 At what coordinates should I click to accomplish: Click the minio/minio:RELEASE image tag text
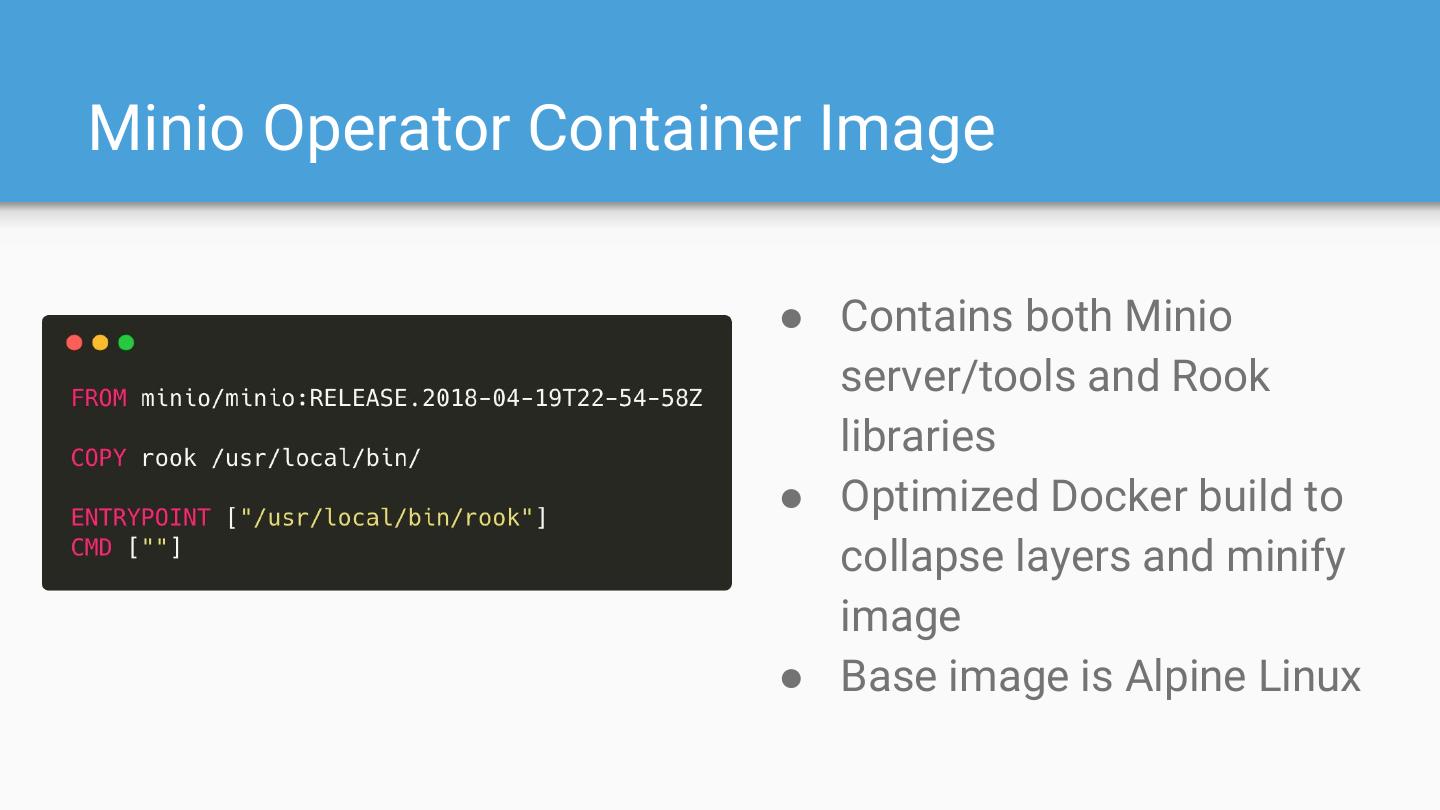tap(421, 398)
